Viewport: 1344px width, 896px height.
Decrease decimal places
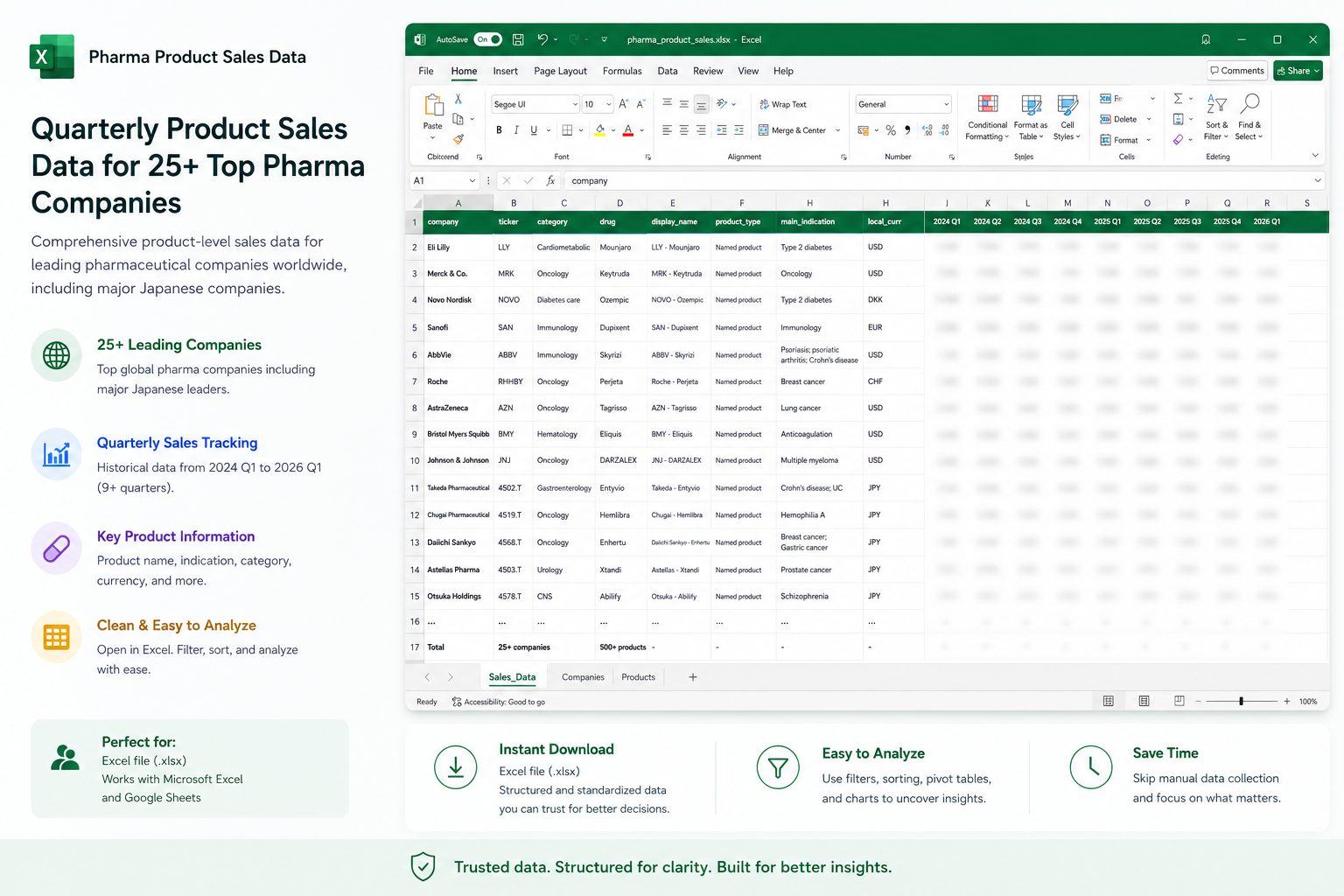[945, 130]
